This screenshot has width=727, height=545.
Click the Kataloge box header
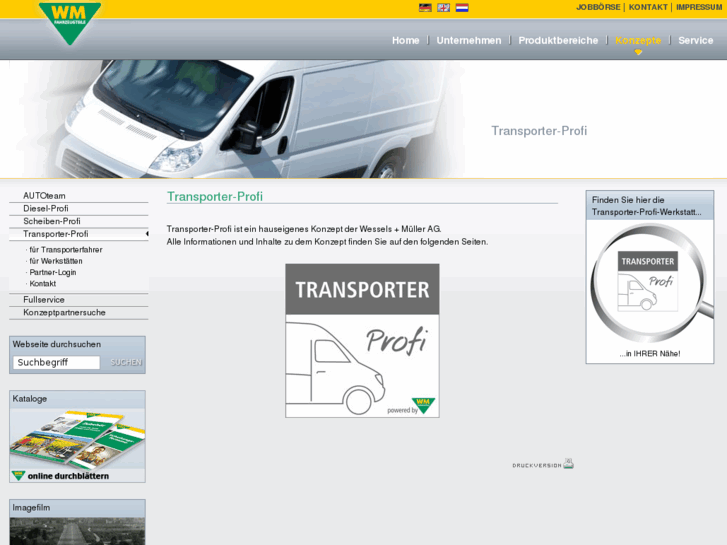pyautogui.click(x=77, y=399)
